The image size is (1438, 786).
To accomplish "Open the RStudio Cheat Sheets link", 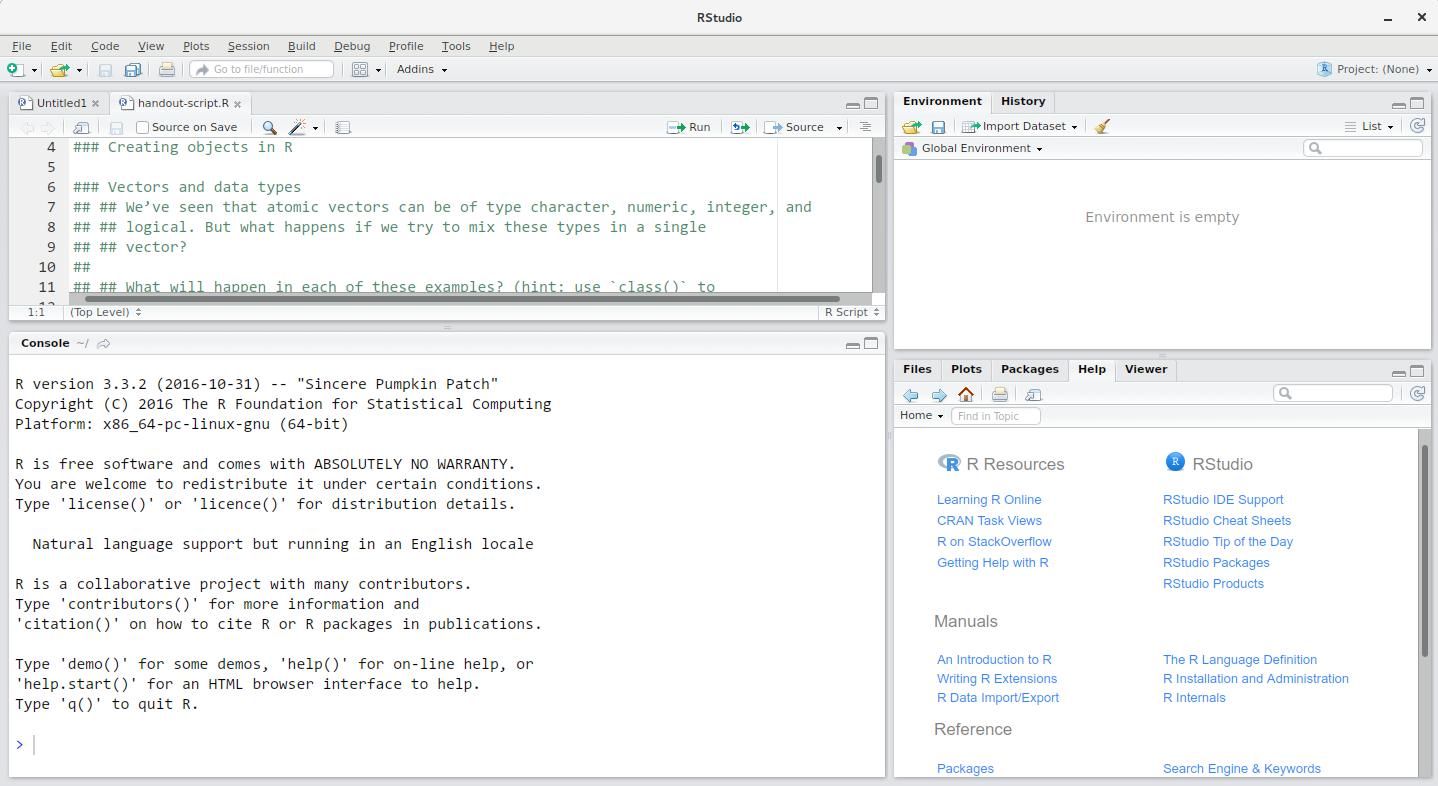I will coord(1227,520).
